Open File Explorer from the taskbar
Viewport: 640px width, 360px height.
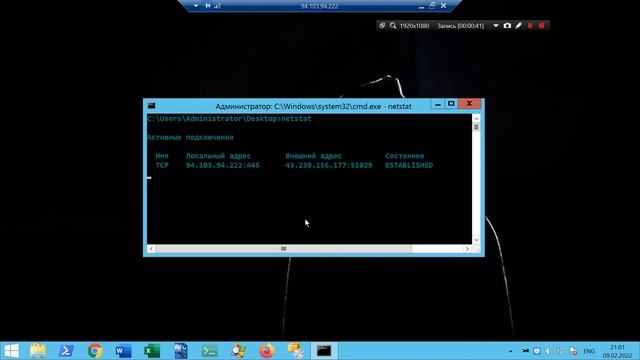38,351
